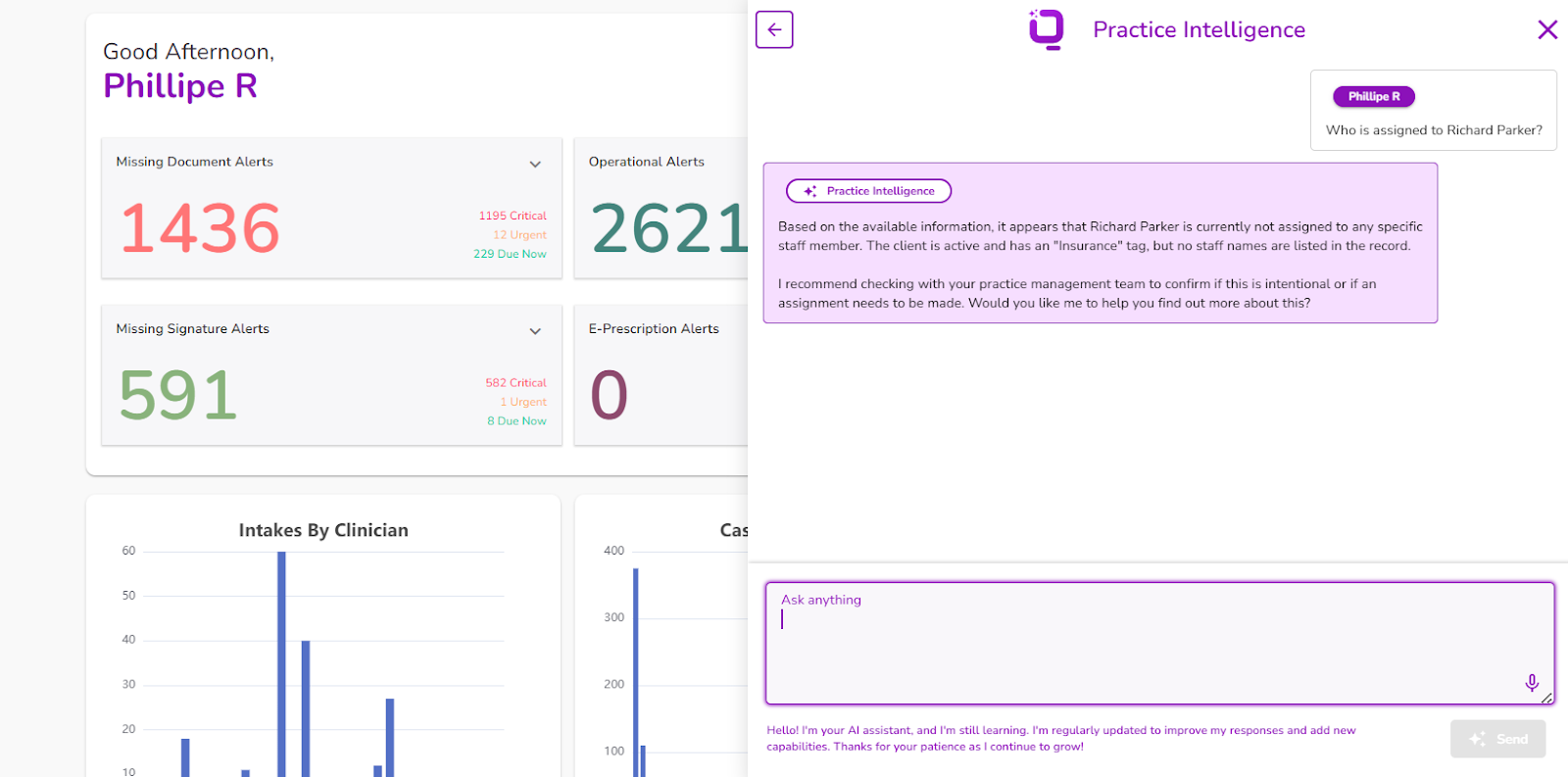1568x777 pixels.
Task: Click the 1 Urgent signature alert
Action: point(523,402)
